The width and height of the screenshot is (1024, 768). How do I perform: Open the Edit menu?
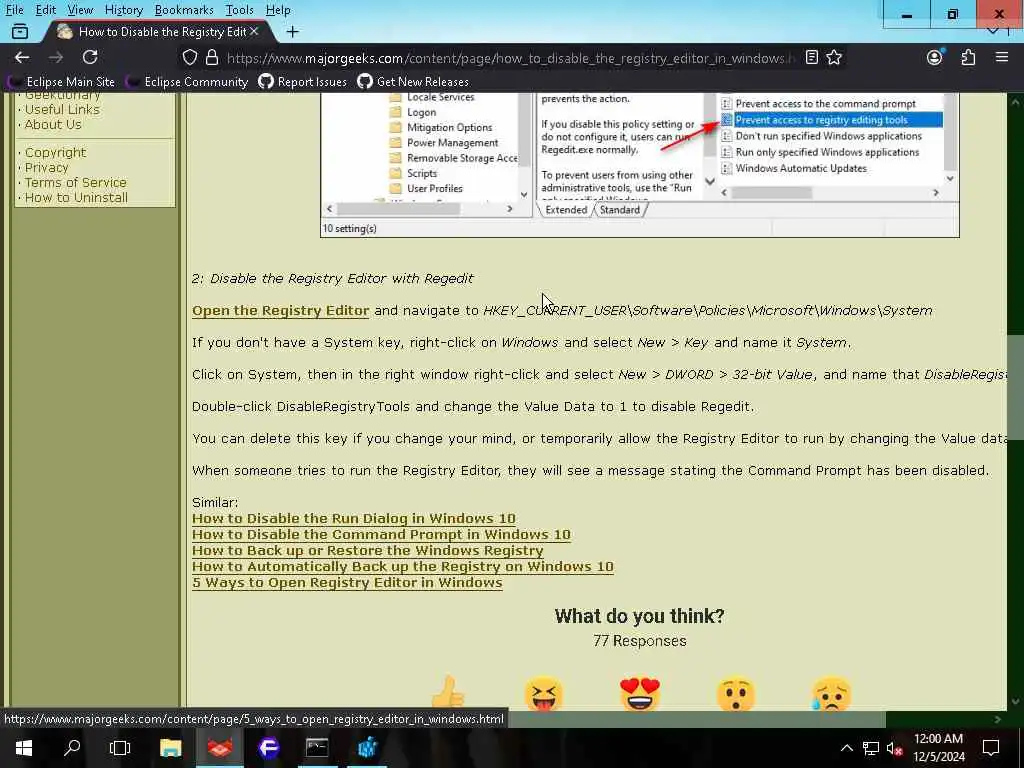pyautogui.click(x=46, y=10)
